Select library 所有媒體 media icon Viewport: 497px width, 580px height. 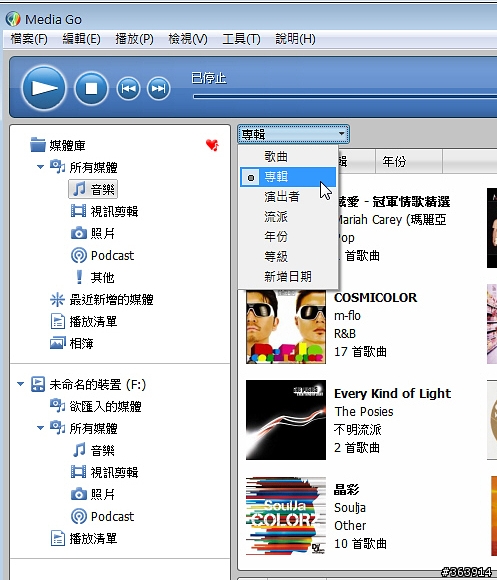click(x=57, y=167)
